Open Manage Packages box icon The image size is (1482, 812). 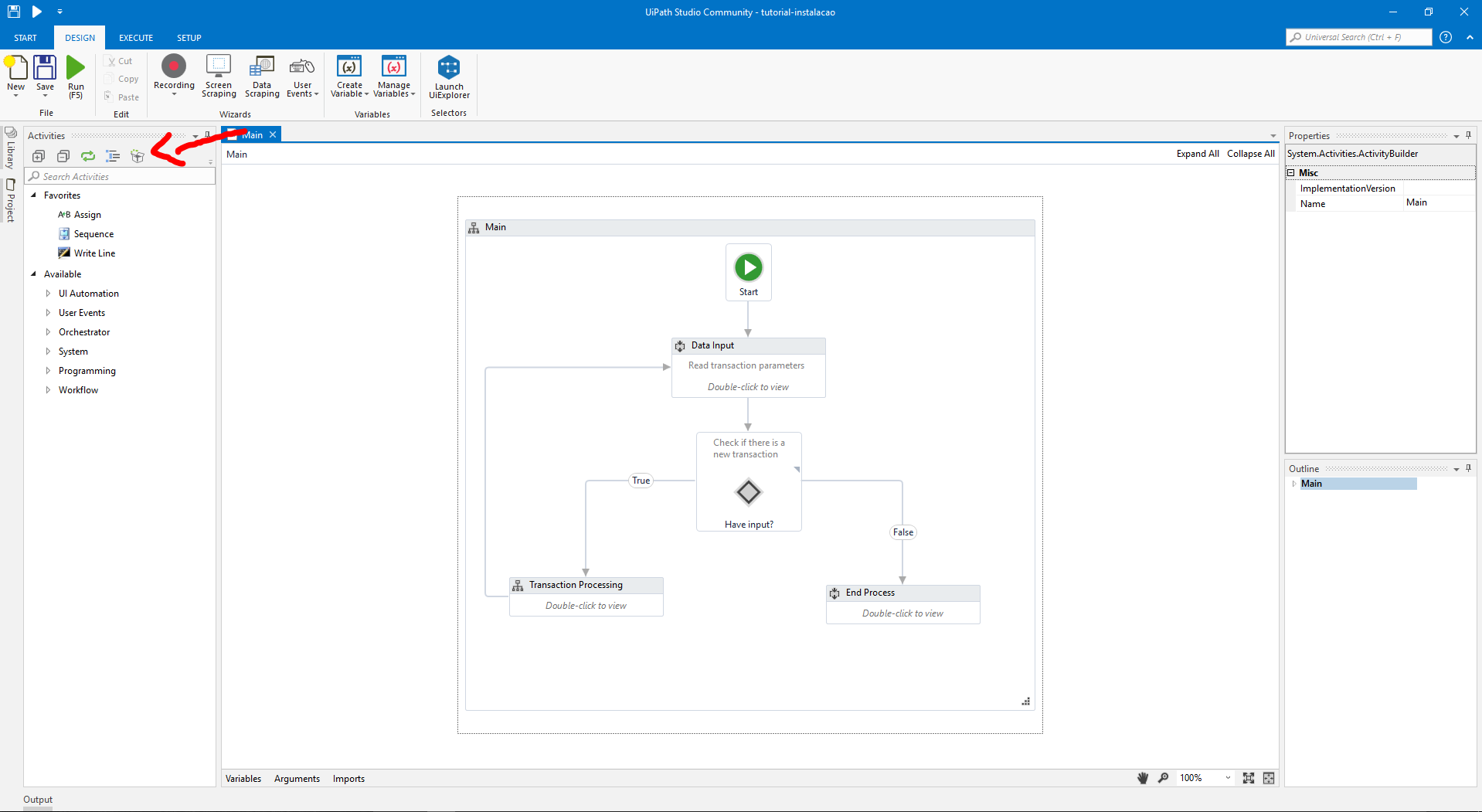[x=138, y=156]
